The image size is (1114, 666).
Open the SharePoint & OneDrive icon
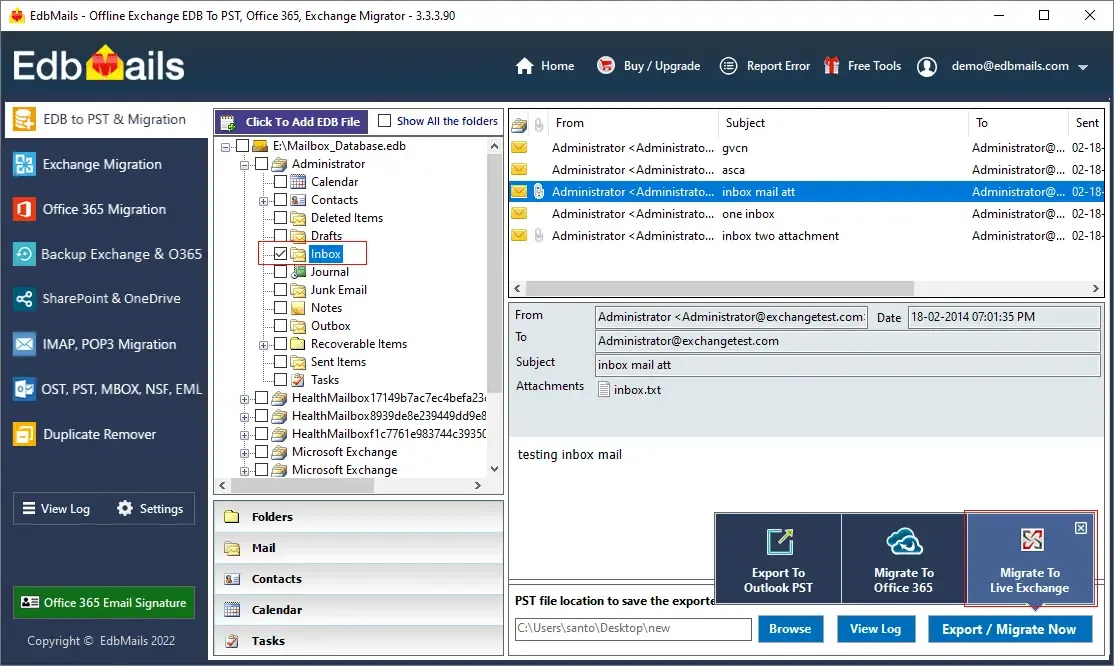[24, 299]
